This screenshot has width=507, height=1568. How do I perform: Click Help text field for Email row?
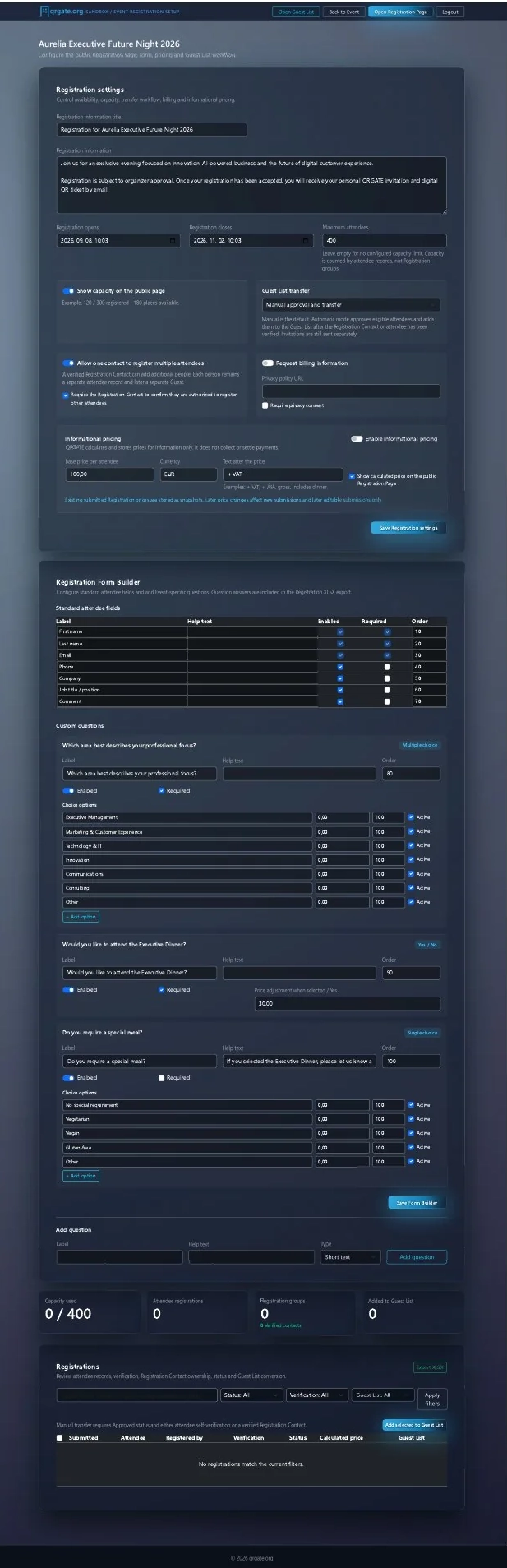point(252,655)
